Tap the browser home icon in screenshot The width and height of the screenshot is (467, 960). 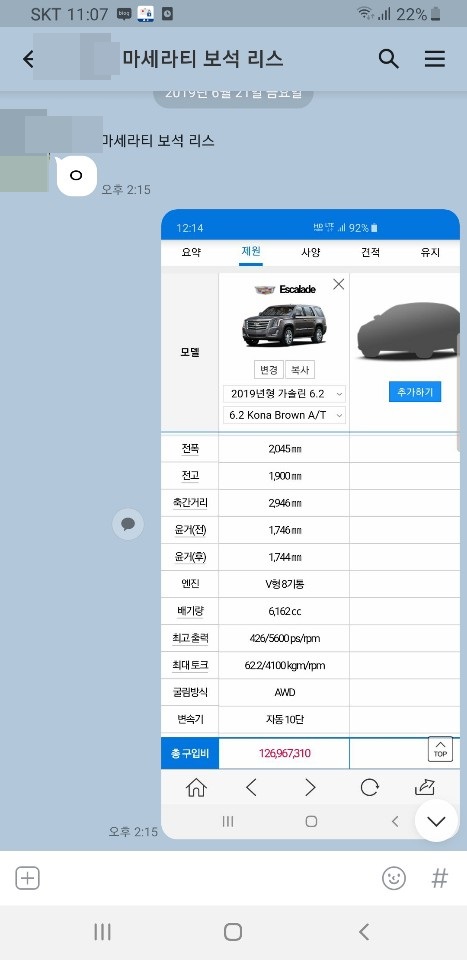[x=196, y=787]
